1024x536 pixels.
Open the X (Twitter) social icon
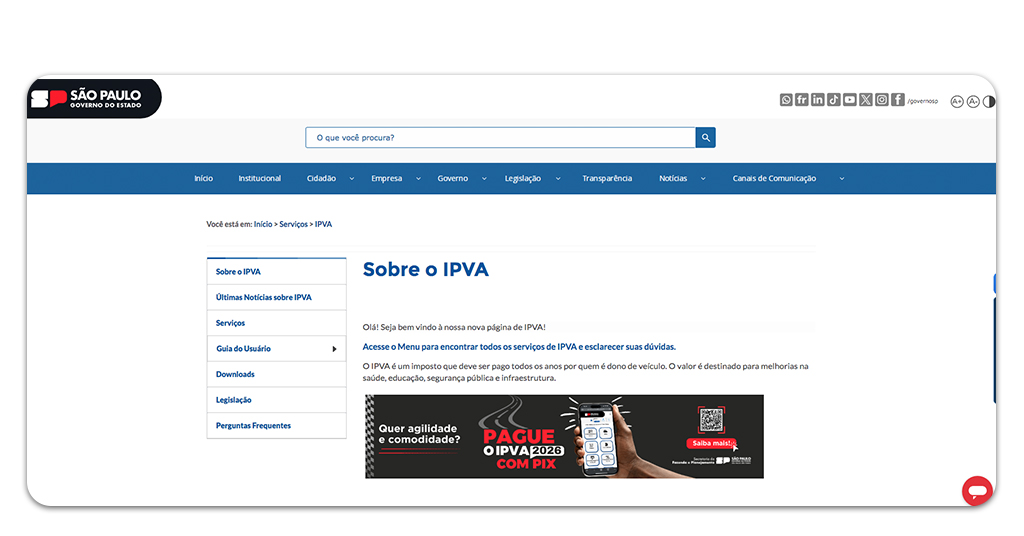click(x=866, y=100)
